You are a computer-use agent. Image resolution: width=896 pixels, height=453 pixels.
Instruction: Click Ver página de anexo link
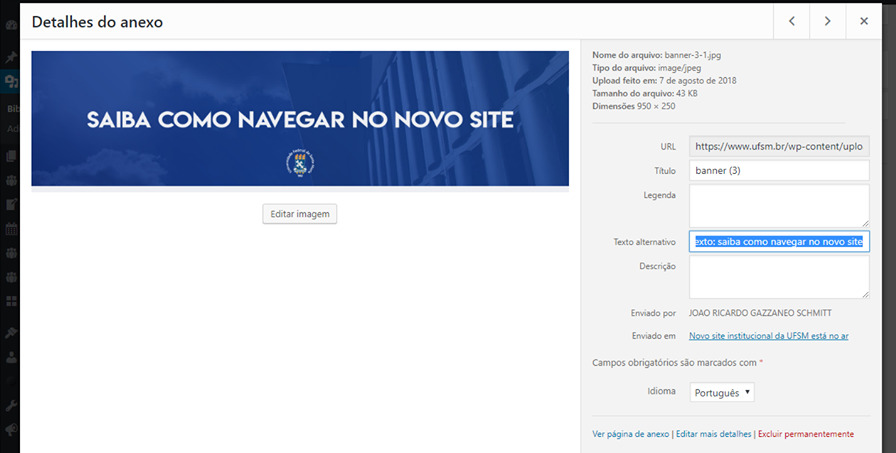pos(630,434)
